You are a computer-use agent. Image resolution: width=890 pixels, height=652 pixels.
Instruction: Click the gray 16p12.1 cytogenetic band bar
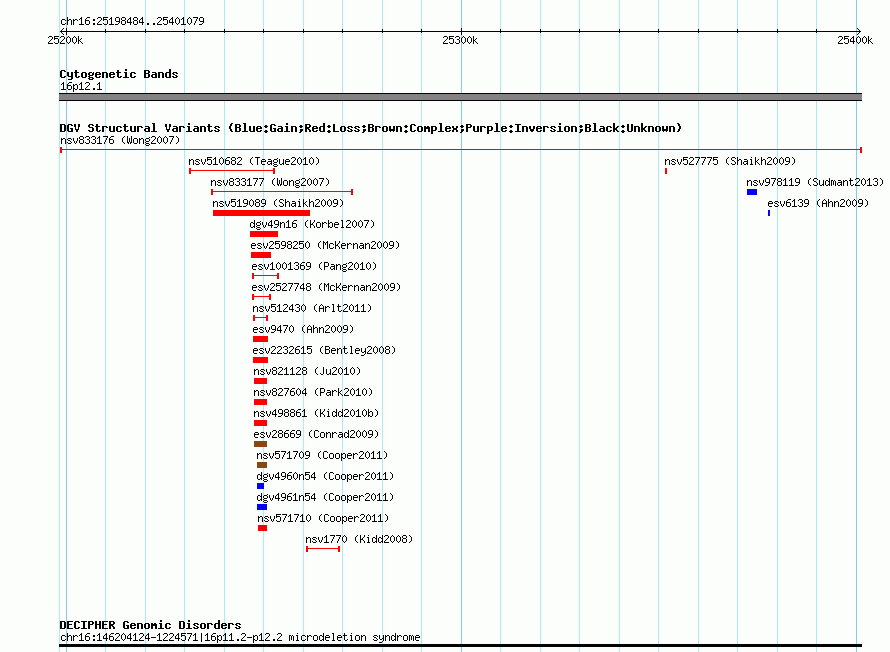point(460,97)
